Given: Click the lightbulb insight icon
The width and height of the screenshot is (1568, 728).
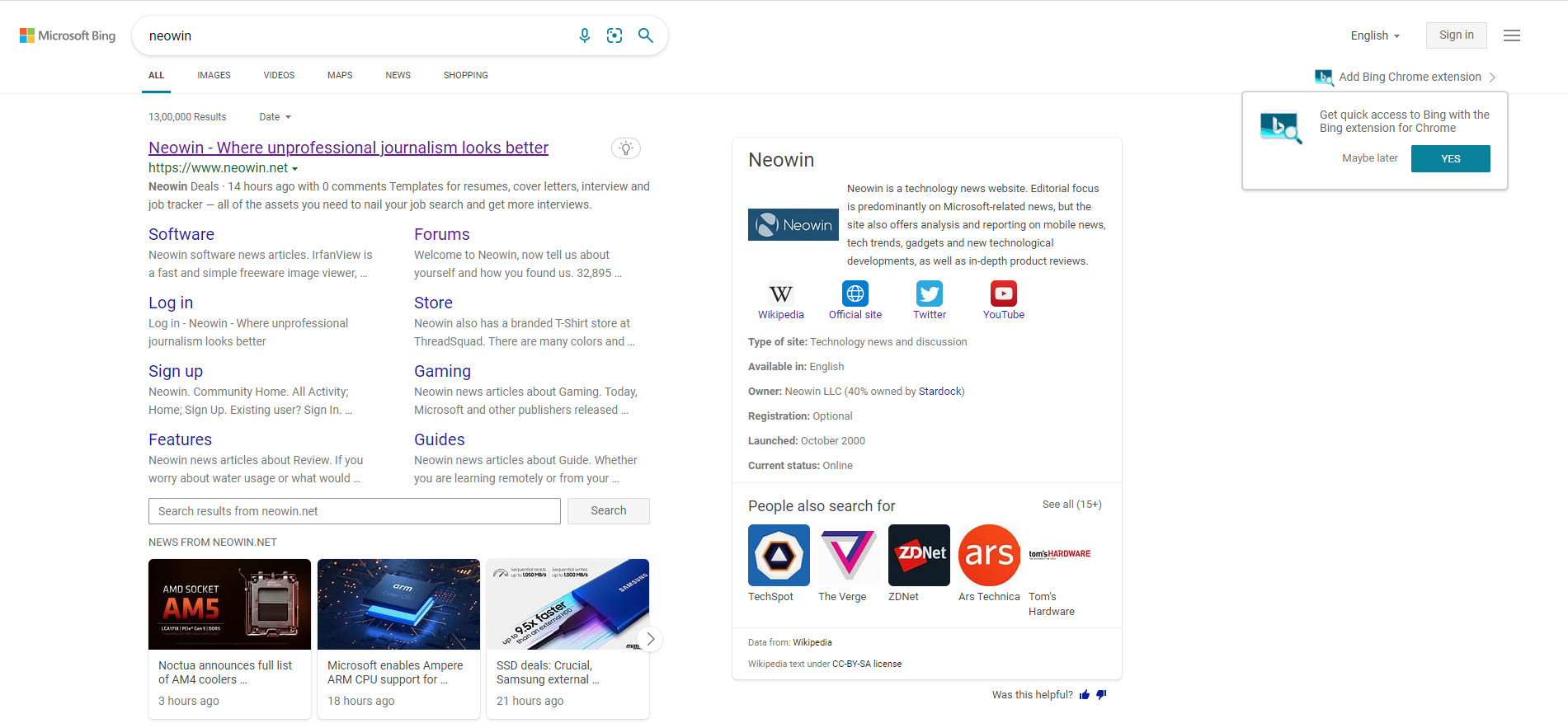Looking at the screenshot, I should point(626,148).
